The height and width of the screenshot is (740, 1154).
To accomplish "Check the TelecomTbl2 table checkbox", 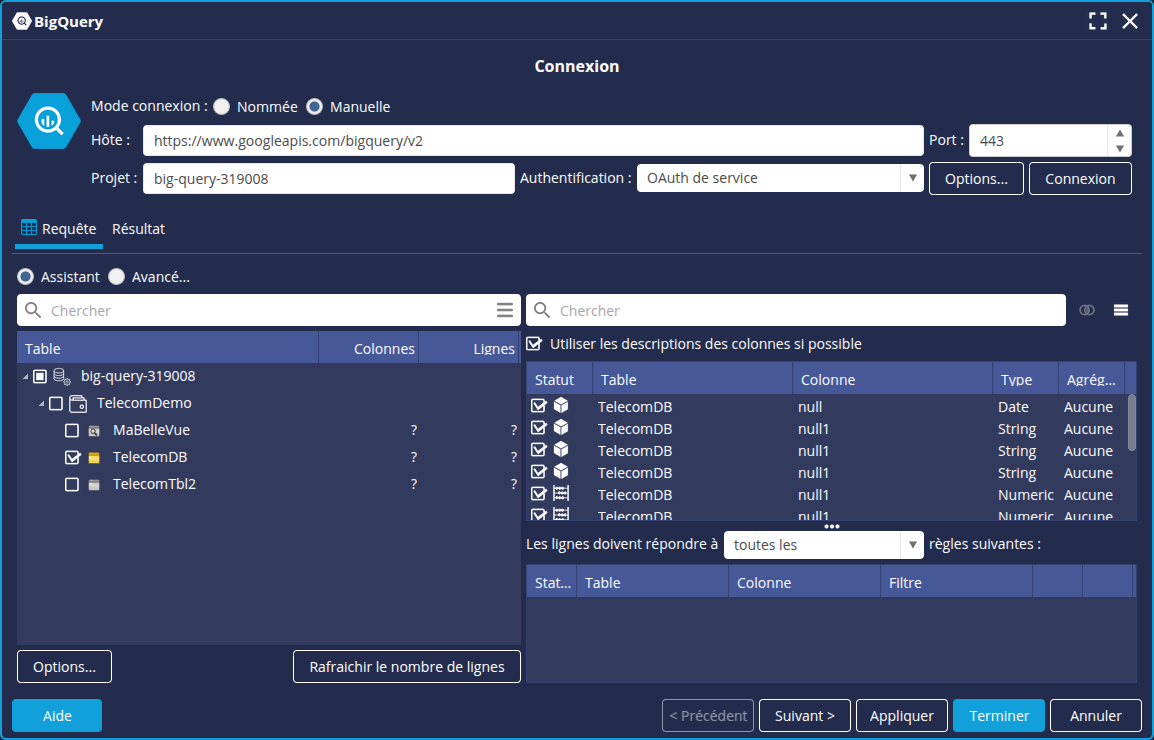I will tap(72, 484).
